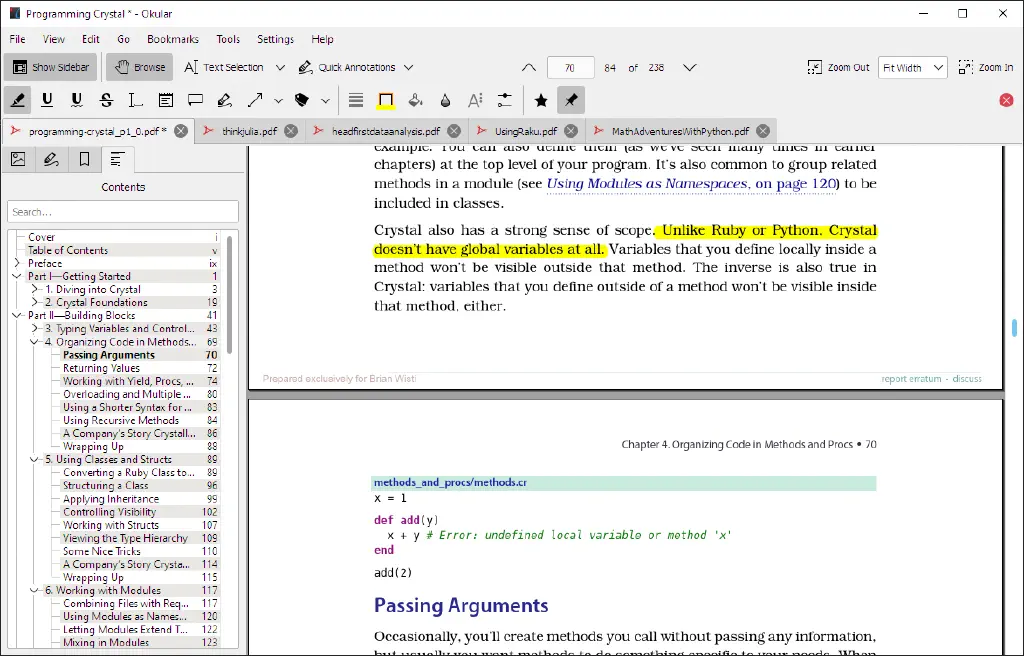1024x656 pixels.
Task: Click the Quick Annotations button
Action: coord(347,67)
